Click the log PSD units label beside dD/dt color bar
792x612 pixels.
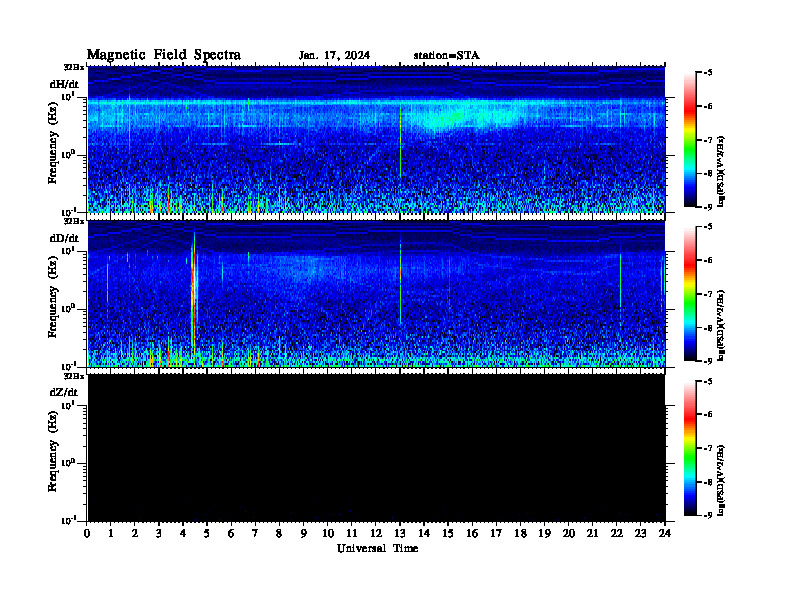[x=721, y=325]
